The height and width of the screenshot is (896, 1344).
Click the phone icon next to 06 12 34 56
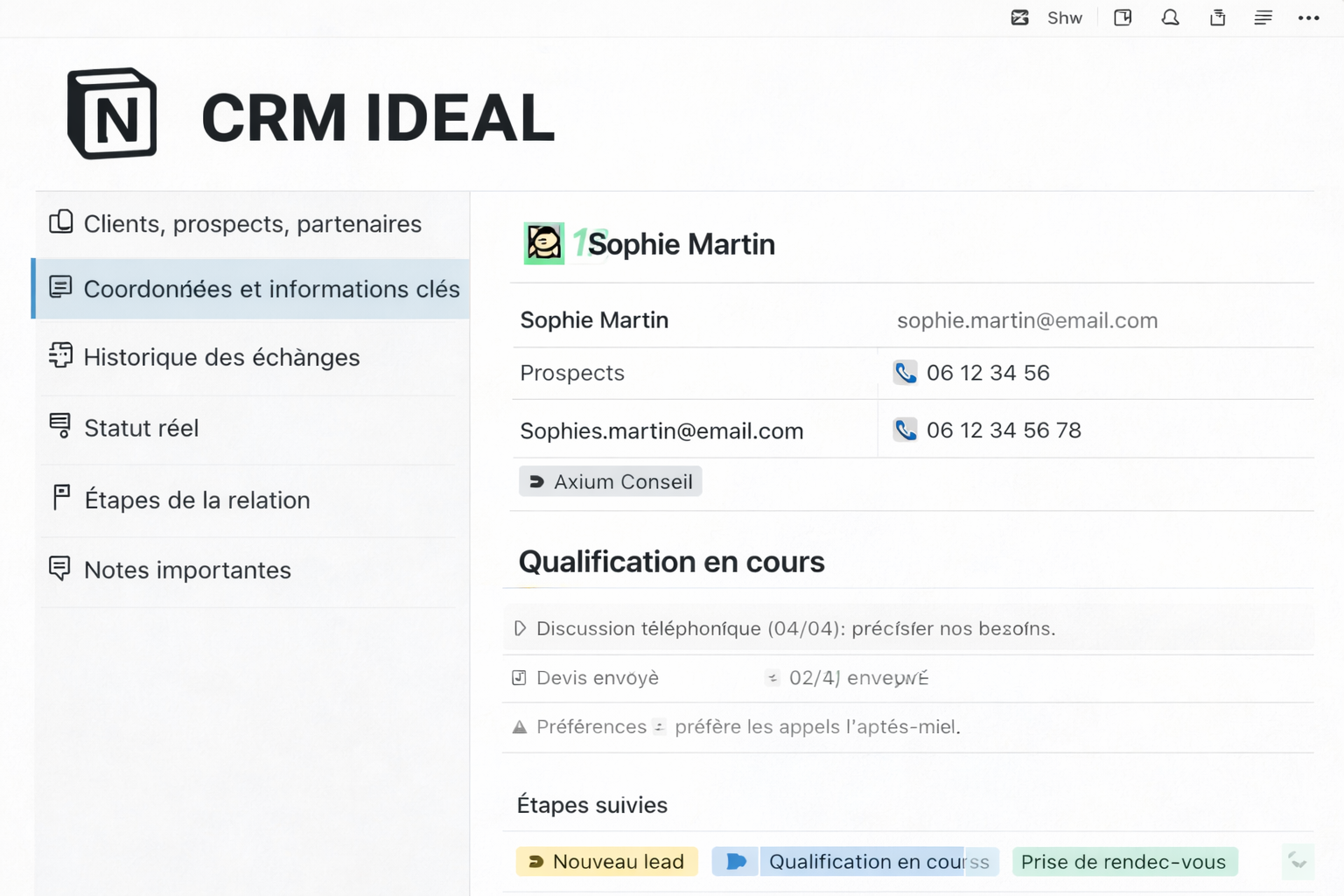point(906,372)
